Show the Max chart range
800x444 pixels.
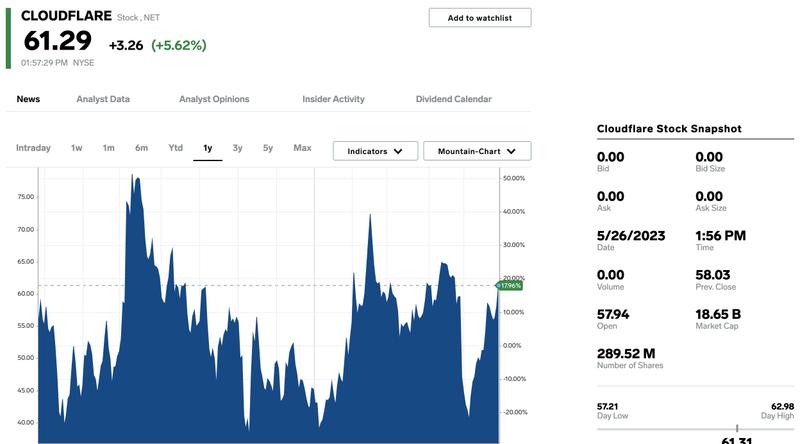tap(302, 148)
